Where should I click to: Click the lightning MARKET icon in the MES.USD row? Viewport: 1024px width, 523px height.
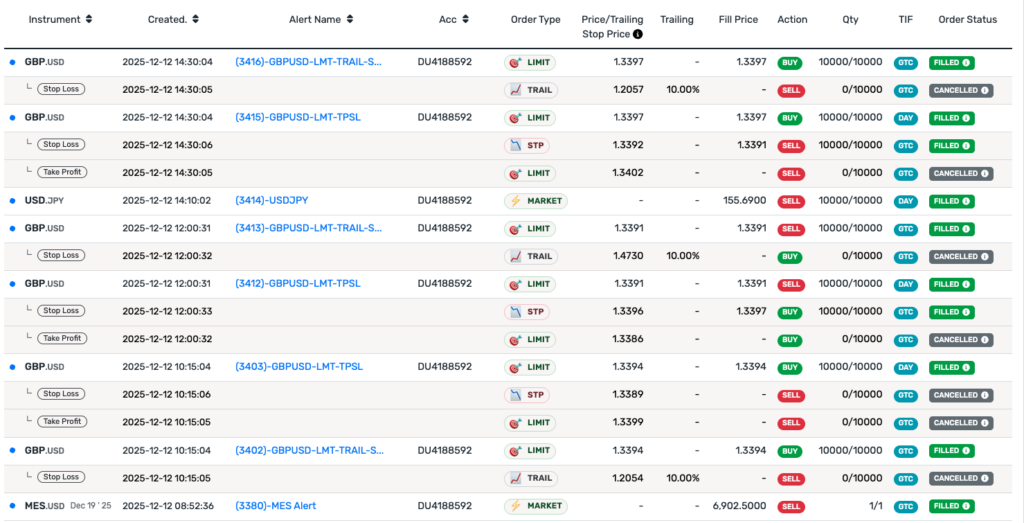(517, 506)
